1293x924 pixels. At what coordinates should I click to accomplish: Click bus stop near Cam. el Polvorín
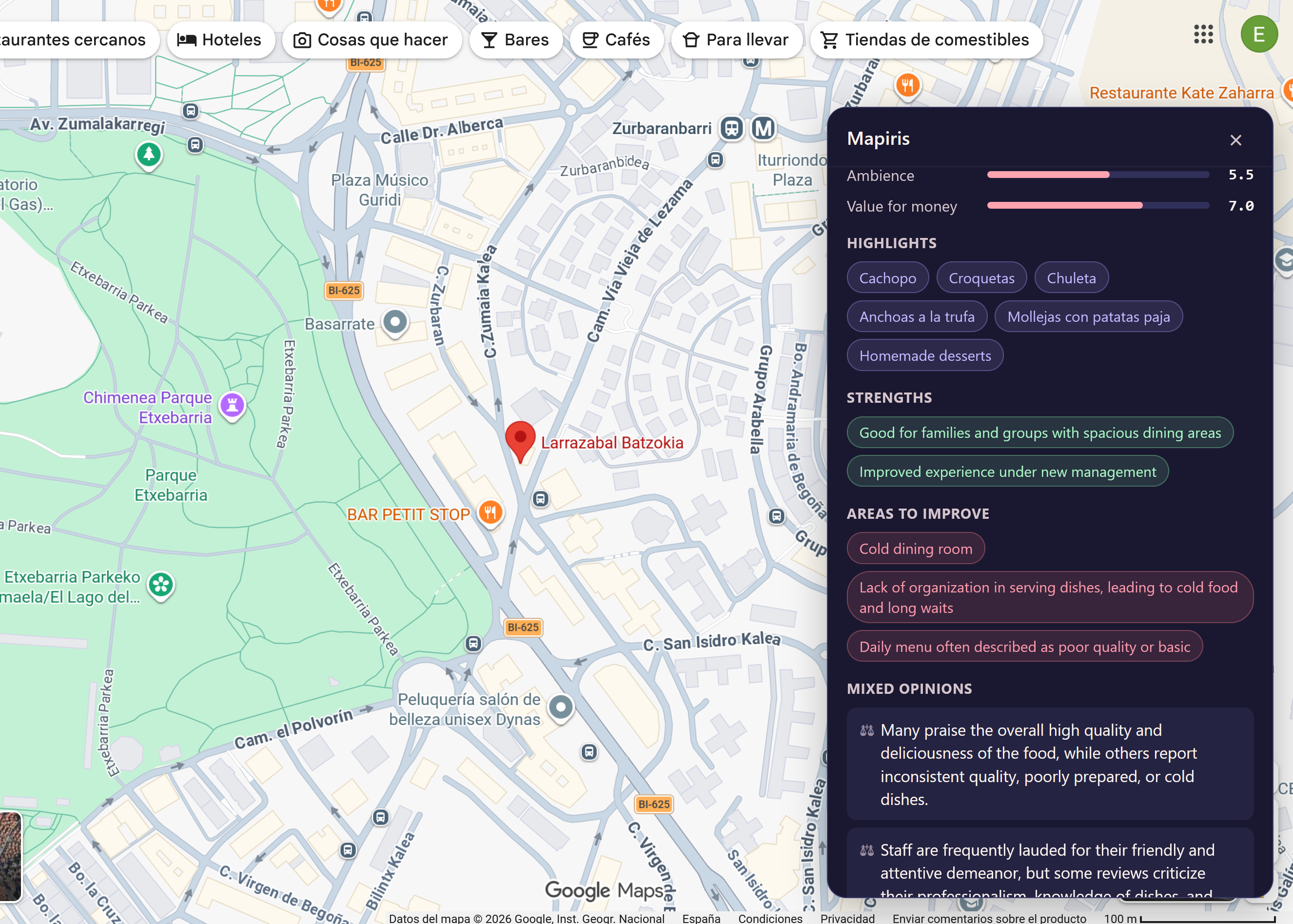pyautogui.click(x=473, y=644)
